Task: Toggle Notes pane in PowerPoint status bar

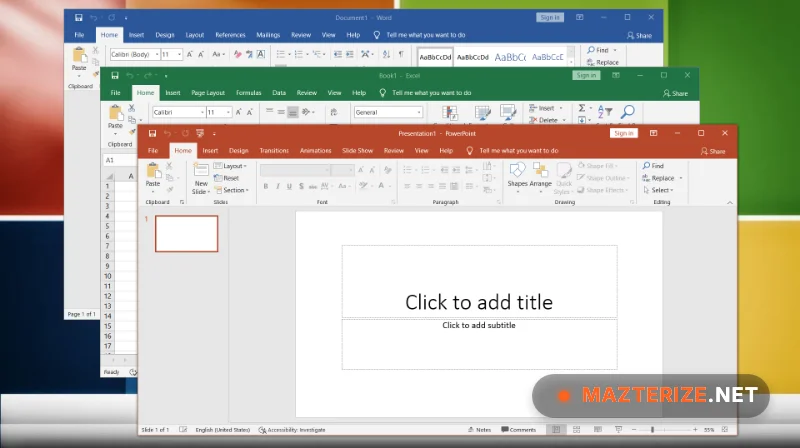Action: [x=479, y=430]
